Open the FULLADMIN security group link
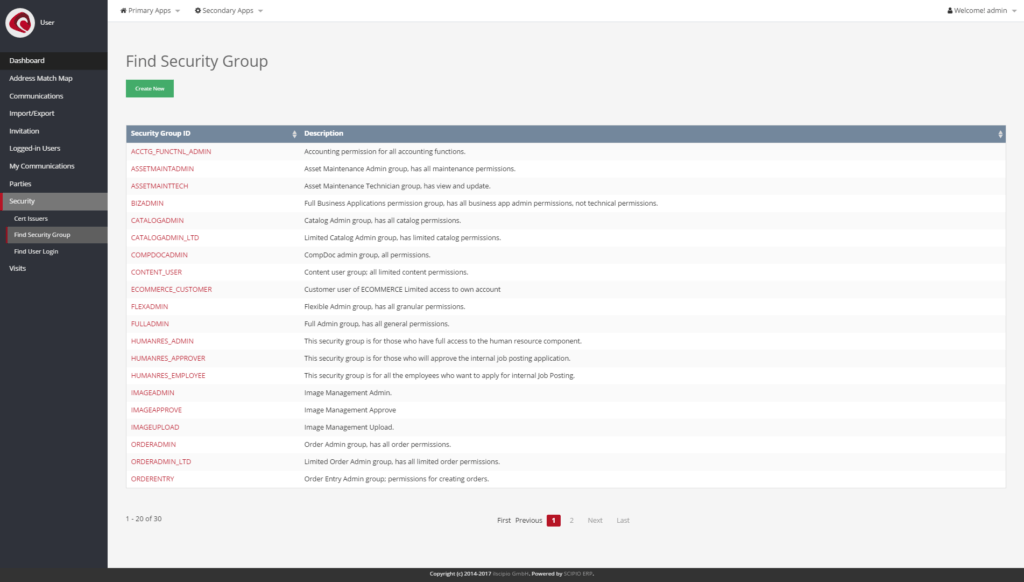Viewport: 1024px width, 582px height. click(x=150, y=324)
